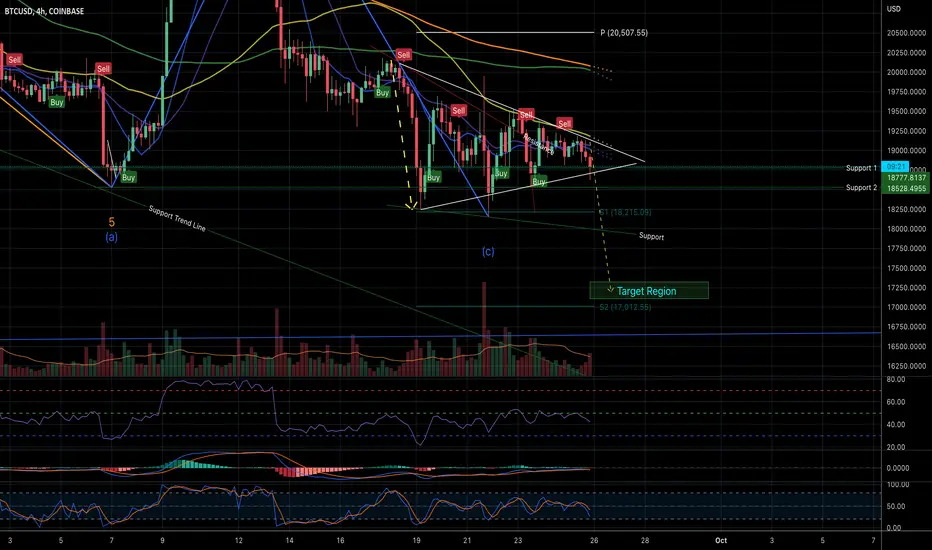This screenshot has height=550, width=932.
Task: Click 18000.0000 on the price axis
Action: pyautogui.click(x=906, y=229)
